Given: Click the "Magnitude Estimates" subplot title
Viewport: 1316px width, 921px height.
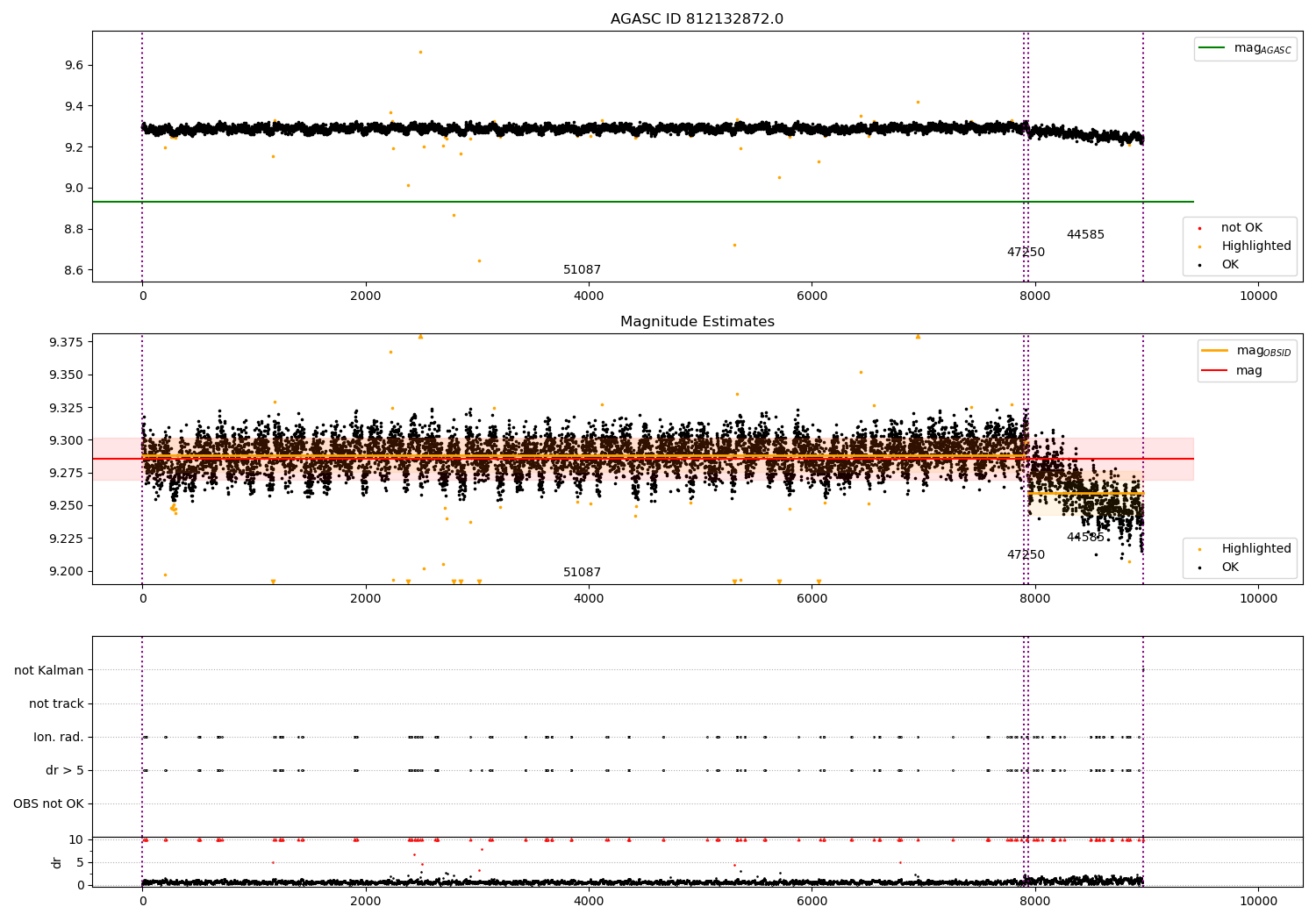Looking at the screenshot, I should point(697,322).
